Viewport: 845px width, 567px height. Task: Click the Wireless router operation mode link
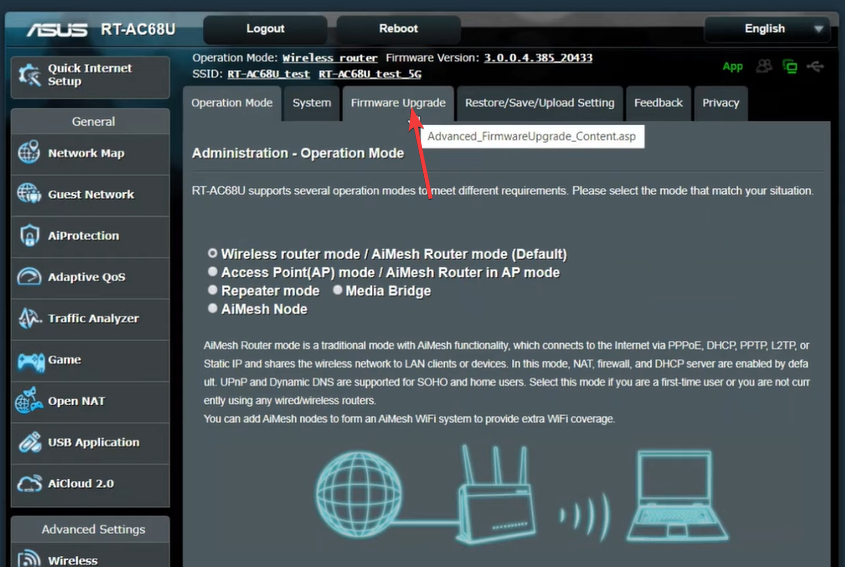pyautogui.click(x=330, y=58)
